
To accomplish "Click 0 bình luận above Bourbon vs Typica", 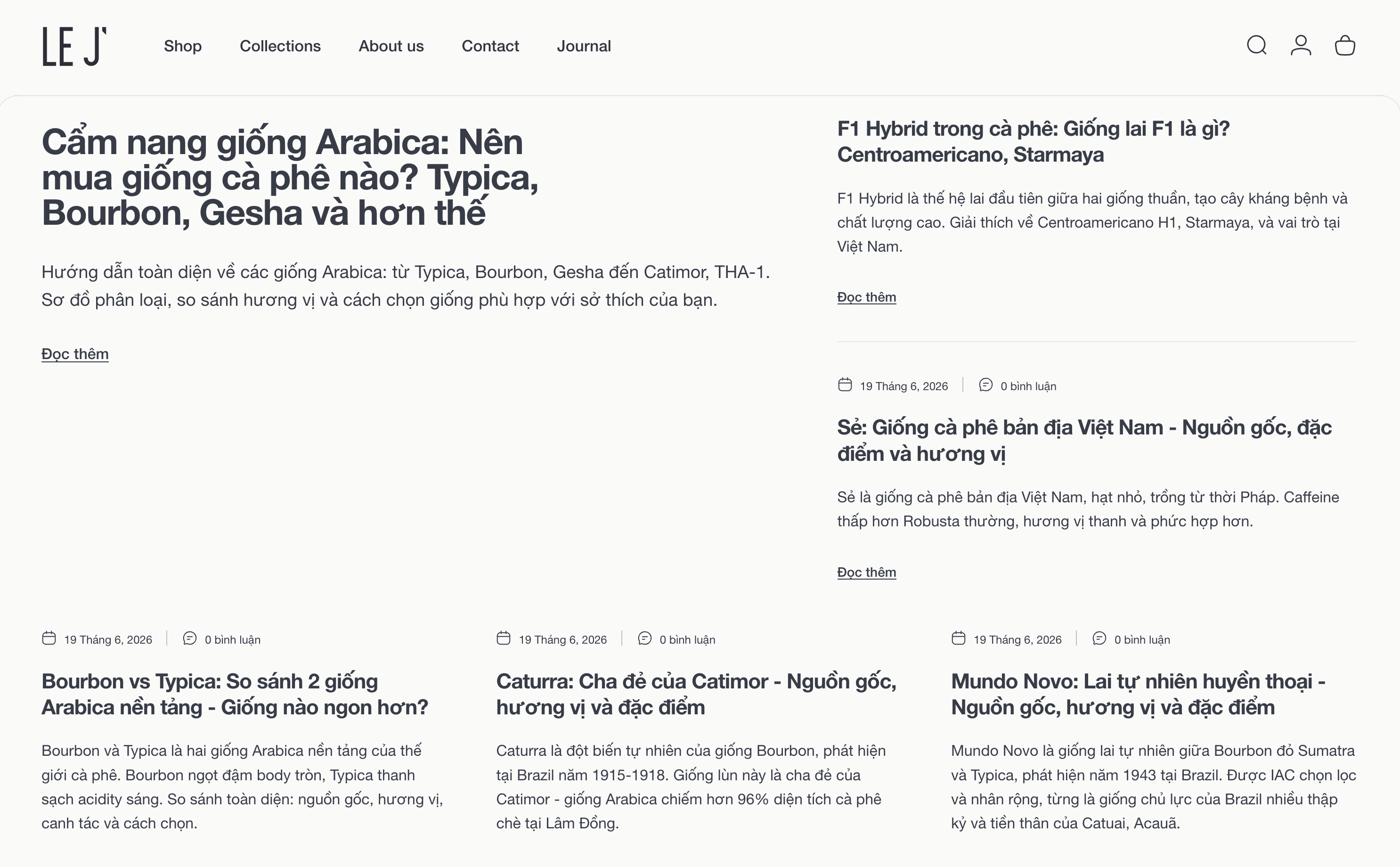I will pos(232,640).
